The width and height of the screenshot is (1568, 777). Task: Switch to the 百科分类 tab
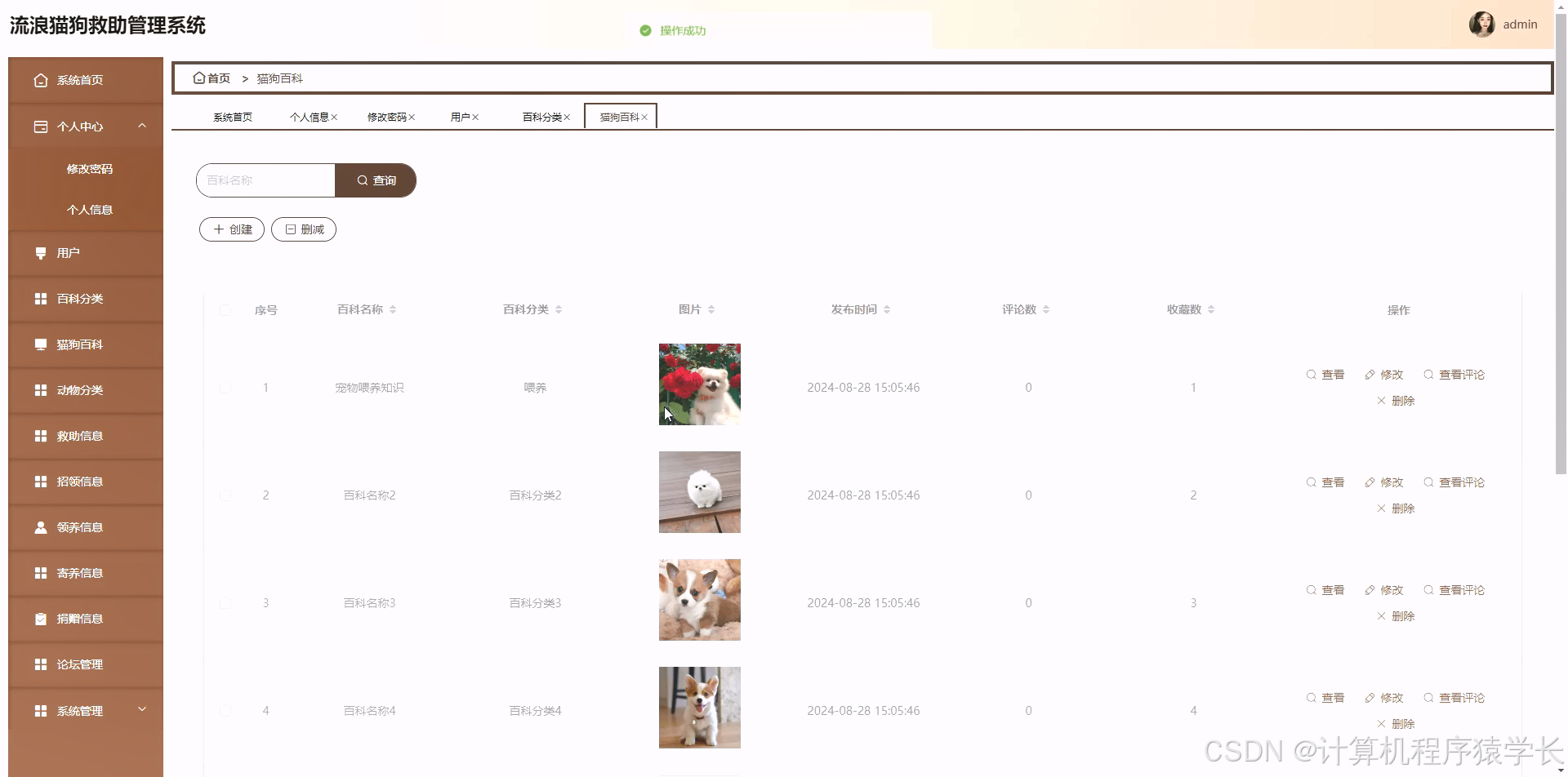[542, 118]
